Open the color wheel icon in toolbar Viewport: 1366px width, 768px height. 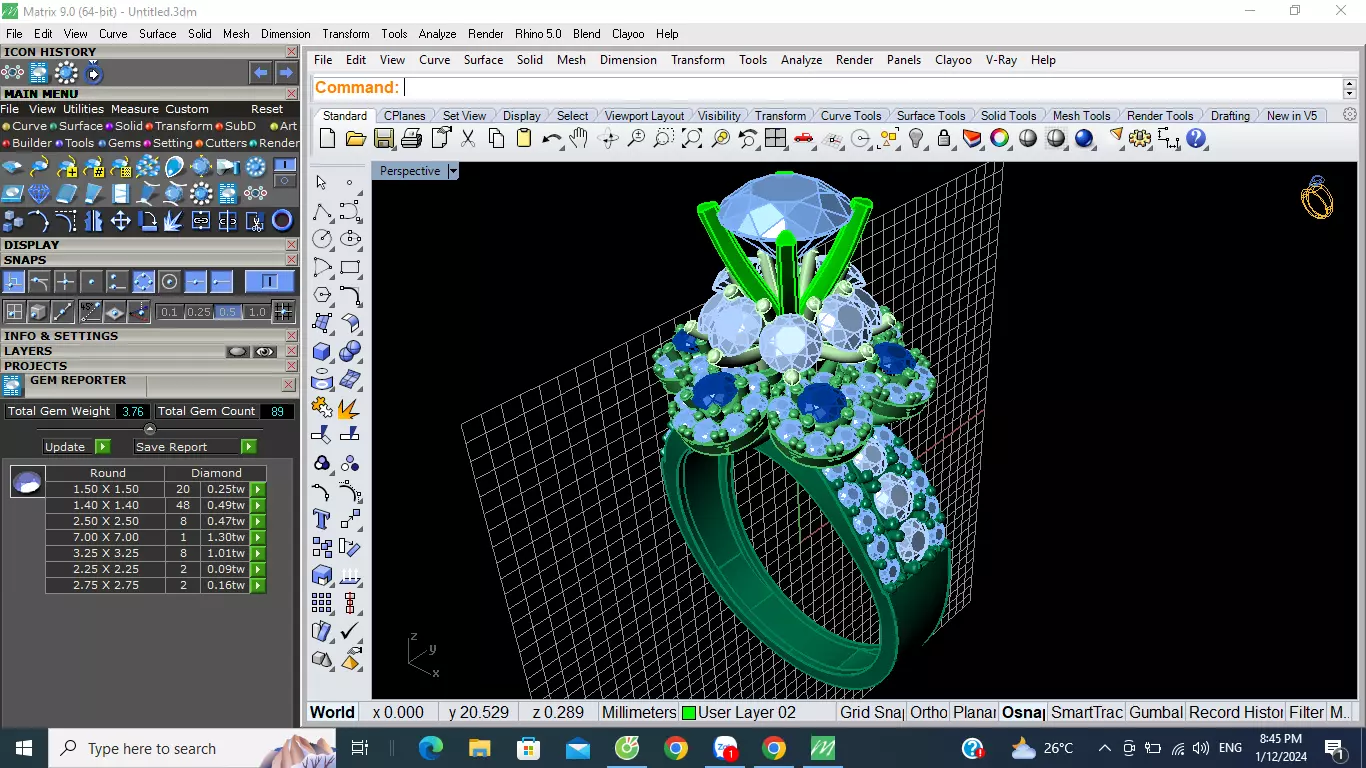coord(1000,139)
